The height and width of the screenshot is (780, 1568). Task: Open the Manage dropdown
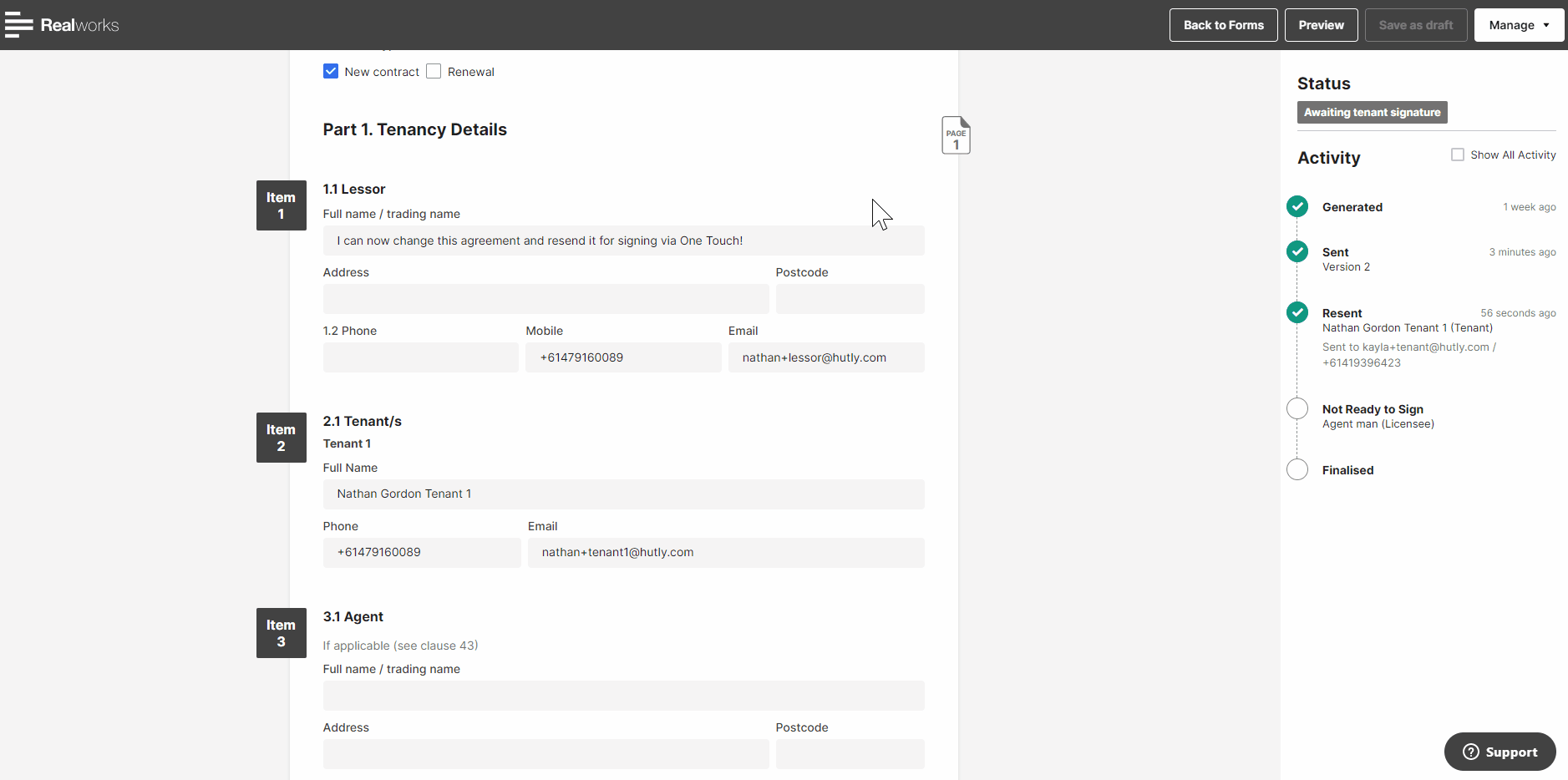[x=1519, y=25]
